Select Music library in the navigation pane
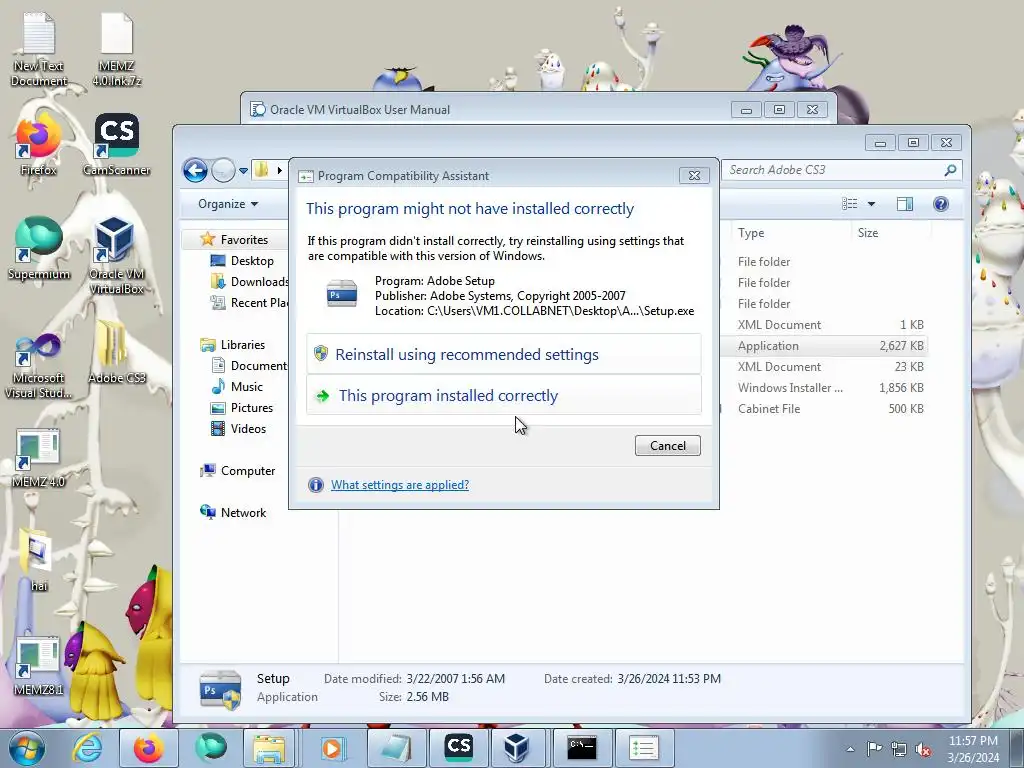The height and width of the screenshot is (768, 1024). click(246, 387)
